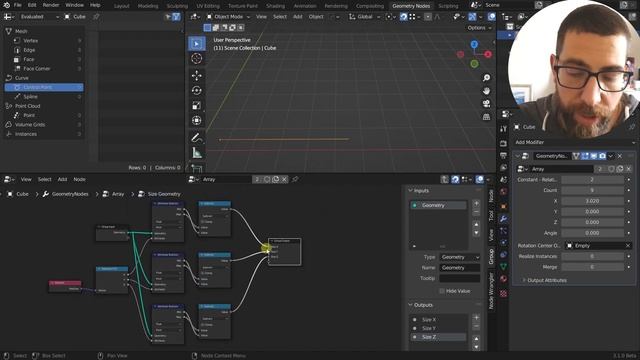Select Control Point row in spreadsheet
Viewport: 640px width, 360px height.
[44, 87]
